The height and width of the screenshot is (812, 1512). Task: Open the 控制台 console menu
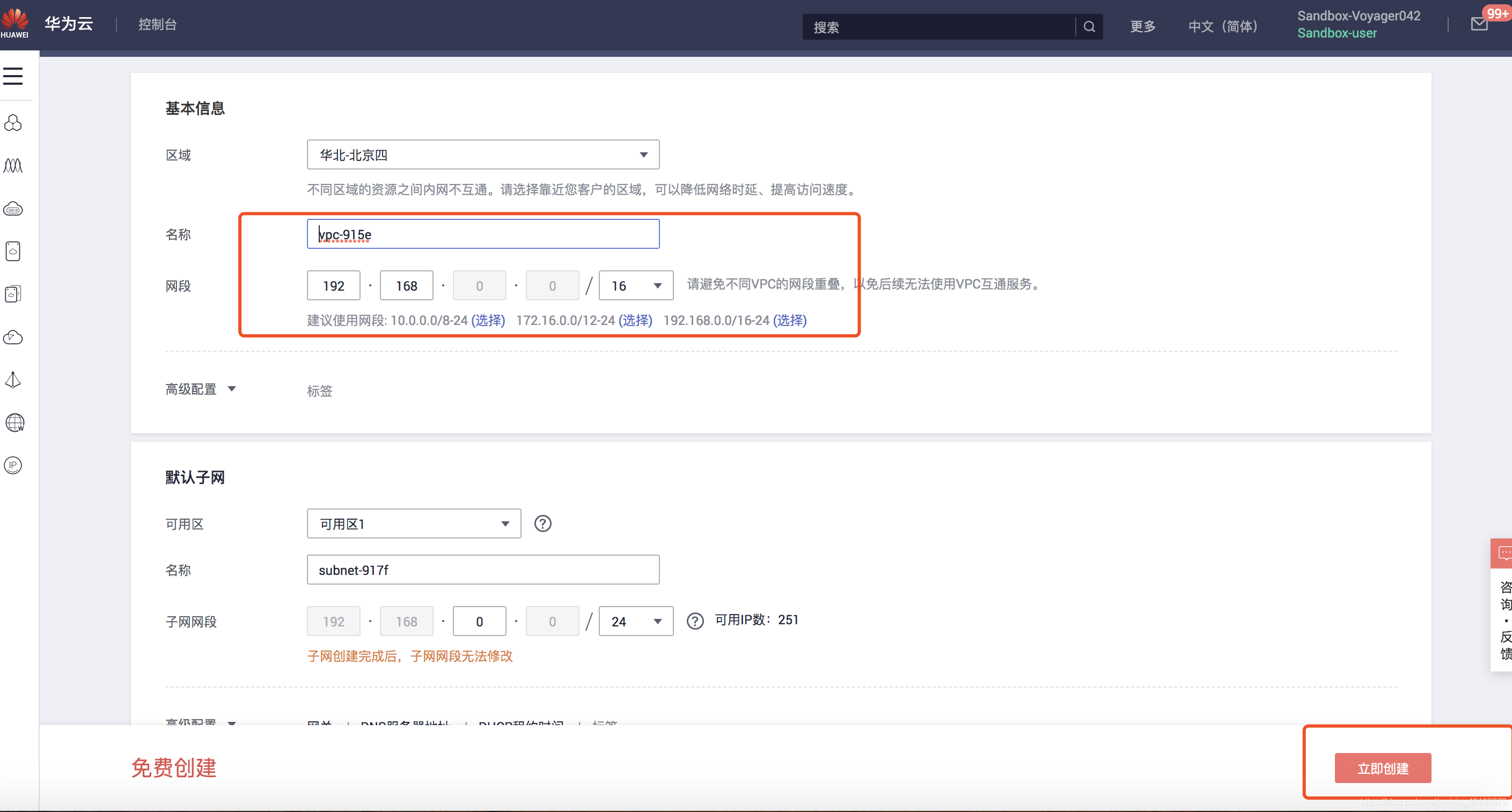click(x=157, y=24)
